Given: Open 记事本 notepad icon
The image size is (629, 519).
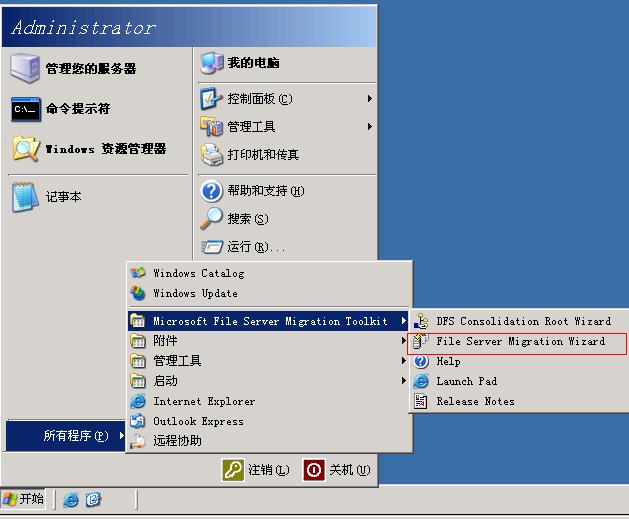Looking at the screenshot, I should (25, 197).
